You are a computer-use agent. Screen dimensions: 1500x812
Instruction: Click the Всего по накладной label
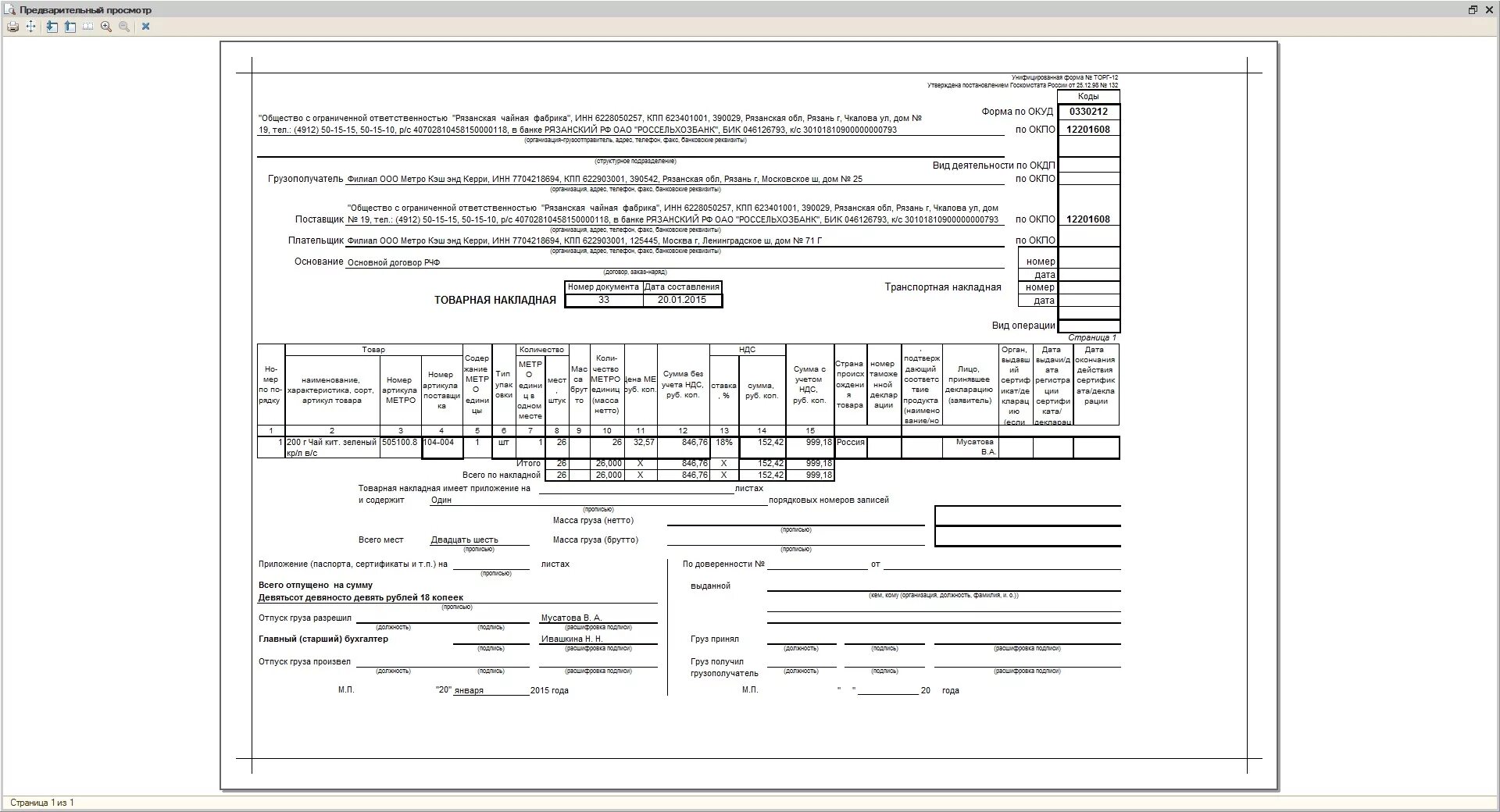[502, 475]
